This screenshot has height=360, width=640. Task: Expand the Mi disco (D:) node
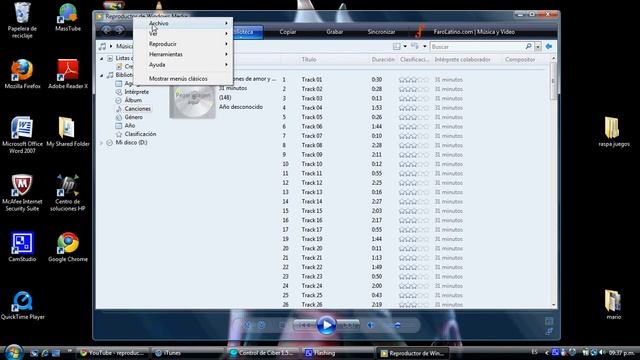click(x=102, y=142)
